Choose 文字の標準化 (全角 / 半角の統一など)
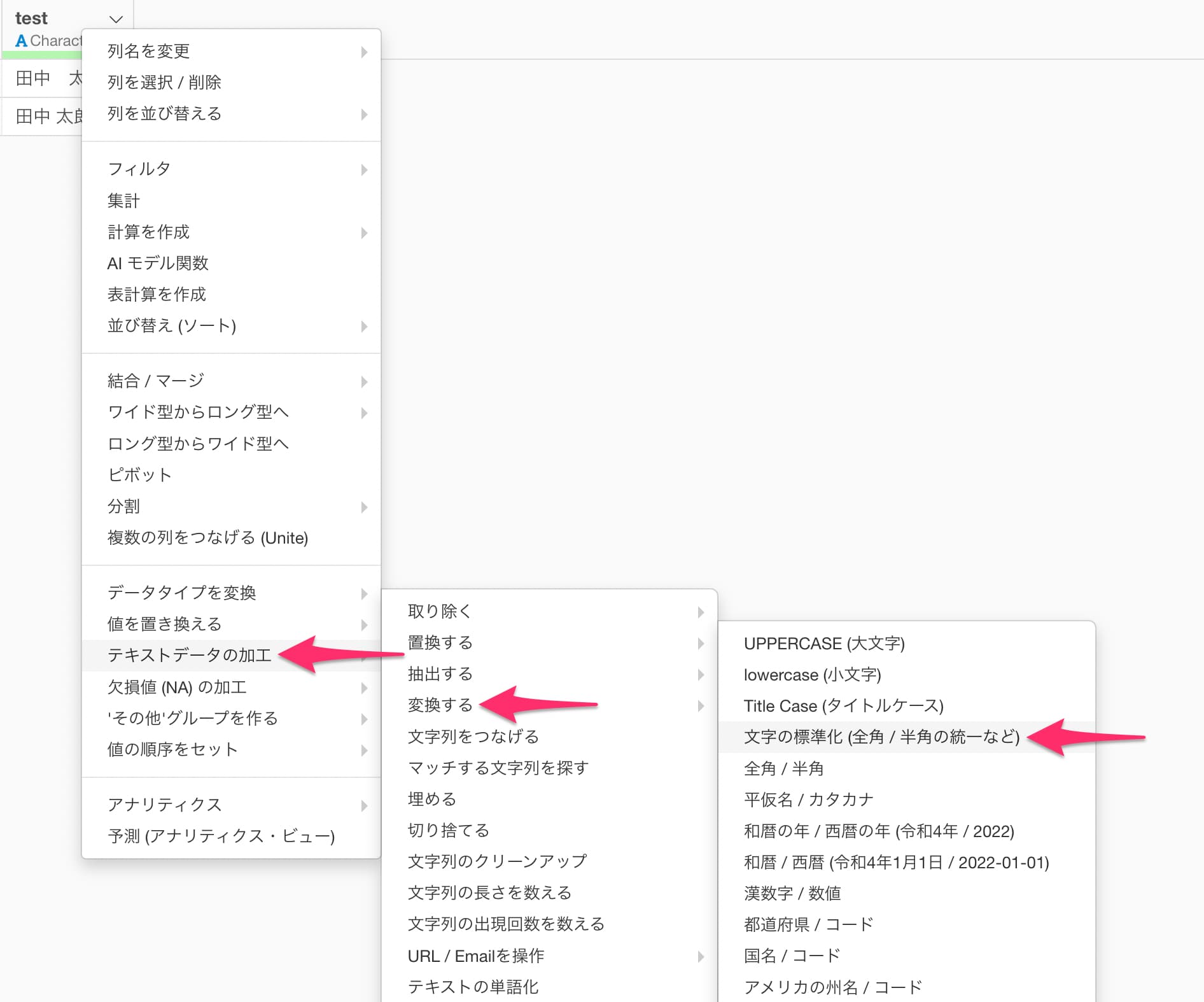This screenshot has width=1204, height=1002. pos(881,737)
